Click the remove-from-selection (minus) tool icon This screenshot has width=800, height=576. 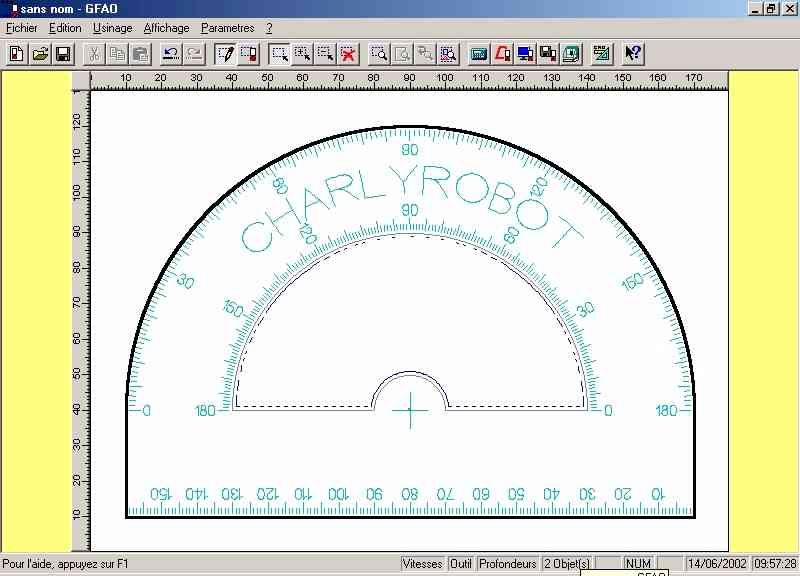326,54
